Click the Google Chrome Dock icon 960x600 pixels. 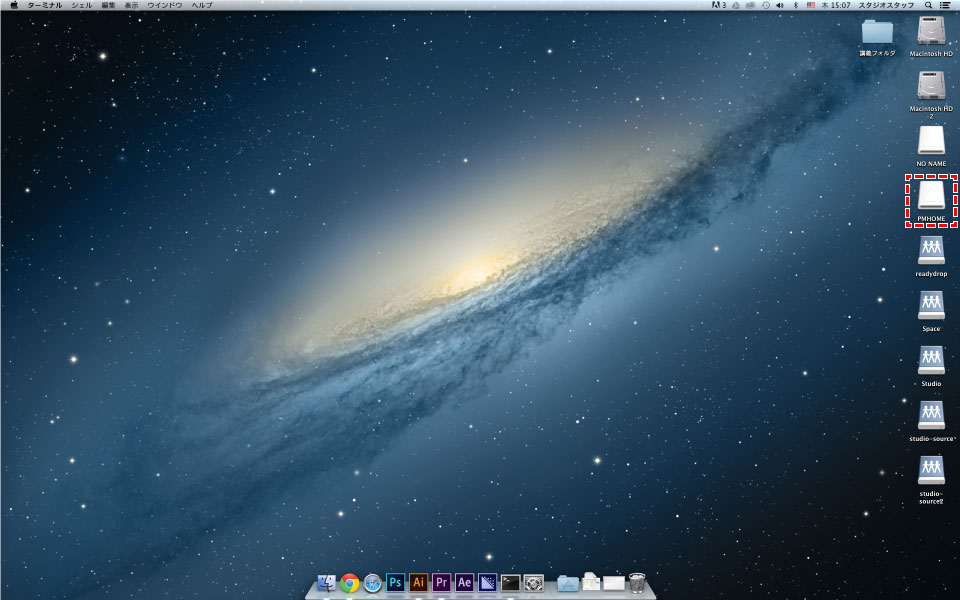[x=350, y=582]
